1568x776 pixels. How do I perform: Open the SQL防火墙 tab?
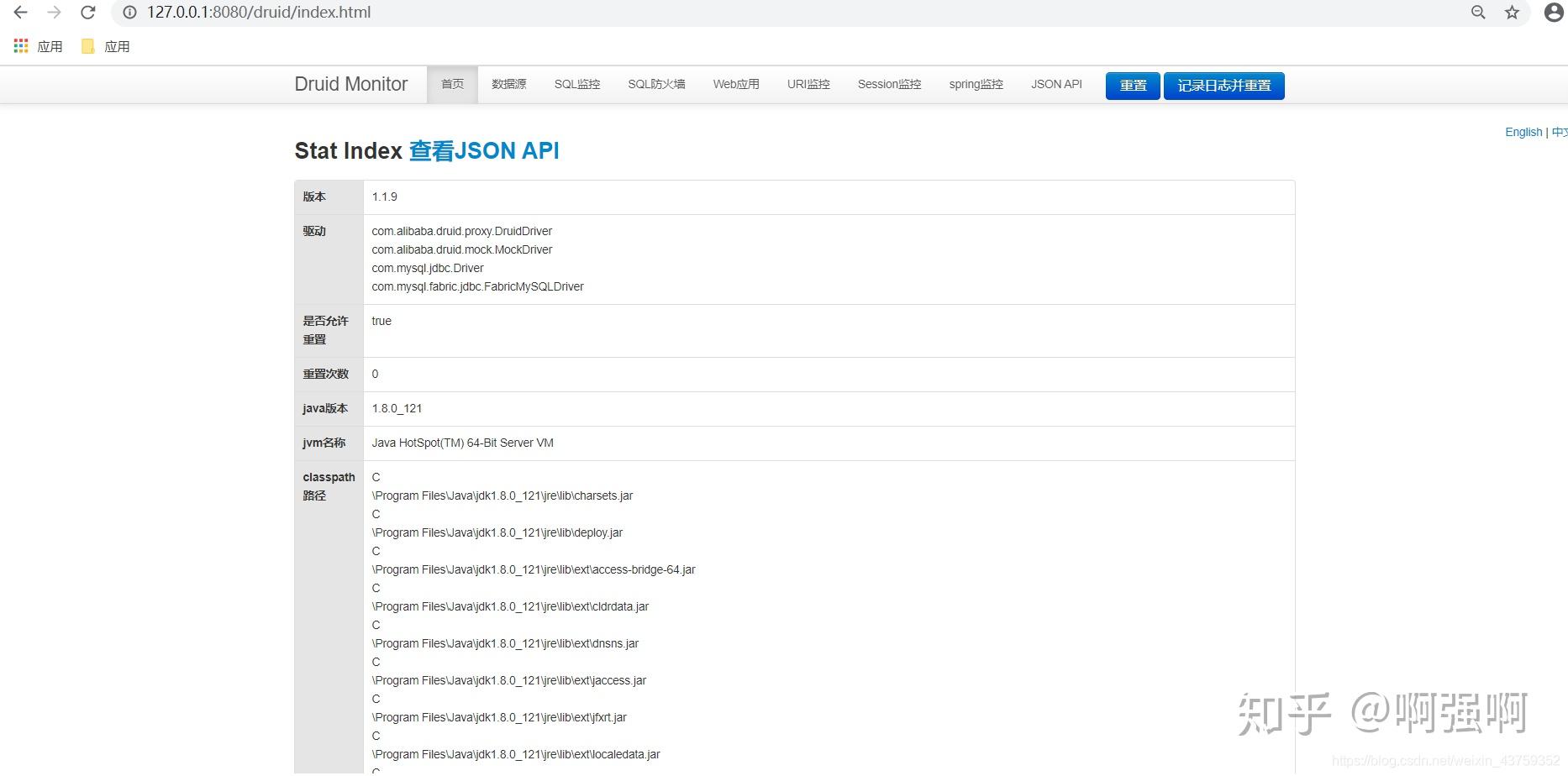(656, 84)
